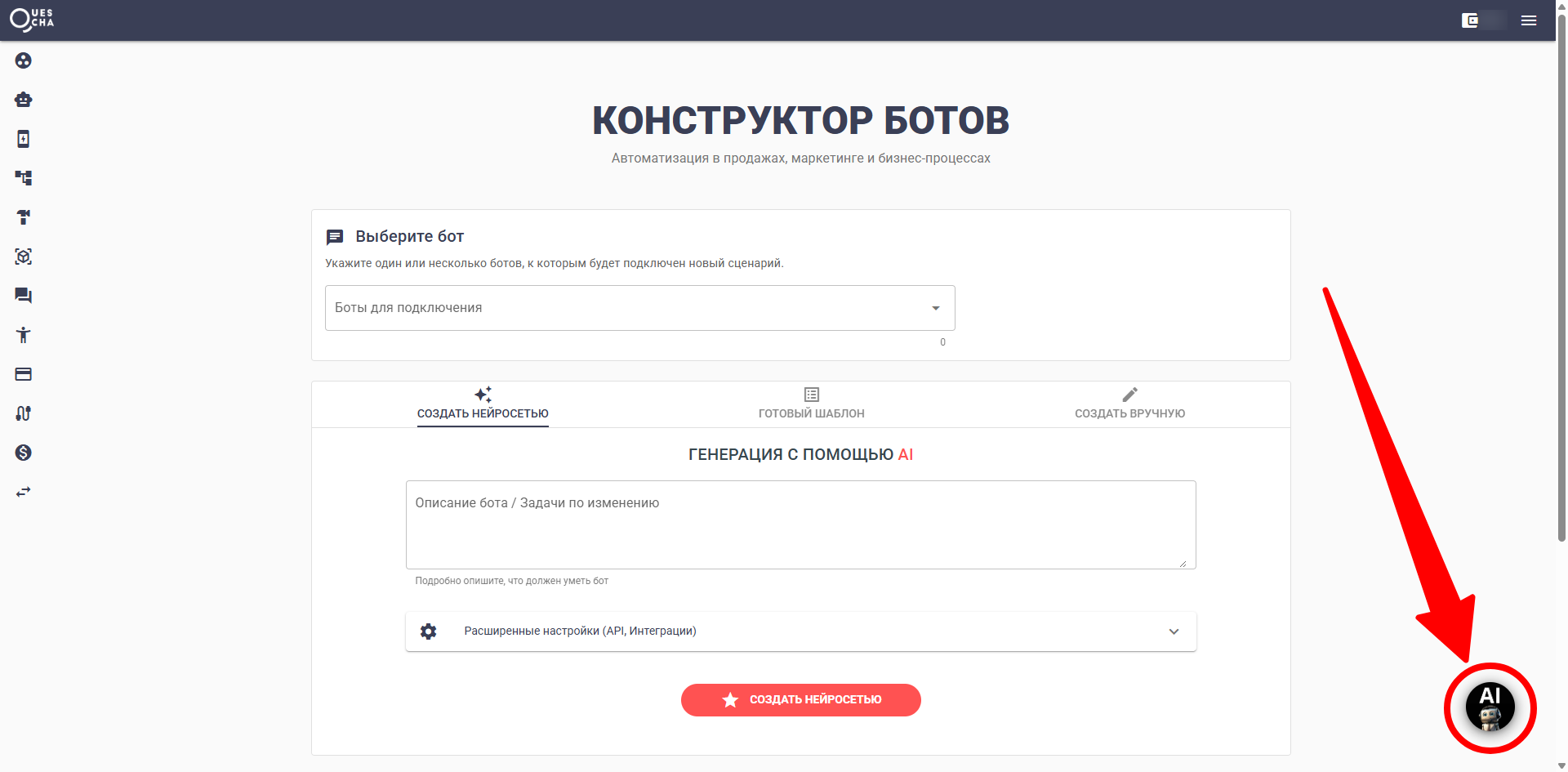Select the chat messages icon in sidebar
This screenshot has width=1568, height=772.
[23, 296]
